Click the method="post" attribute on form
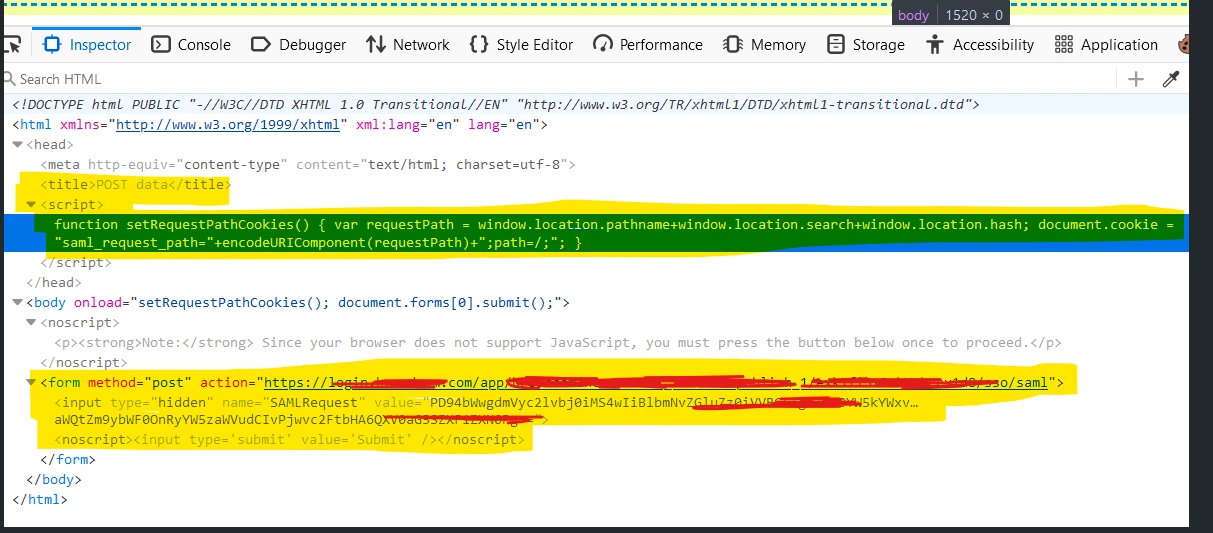This screenshot has width=1213, height=533. pyautogui.click(x=140, y=382)
